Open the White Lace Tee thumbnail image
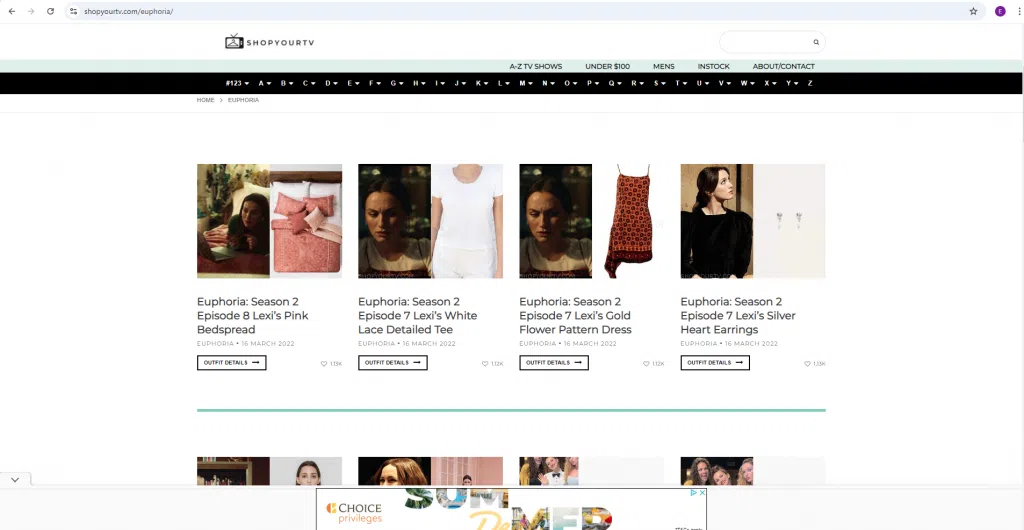 [430, 221]
